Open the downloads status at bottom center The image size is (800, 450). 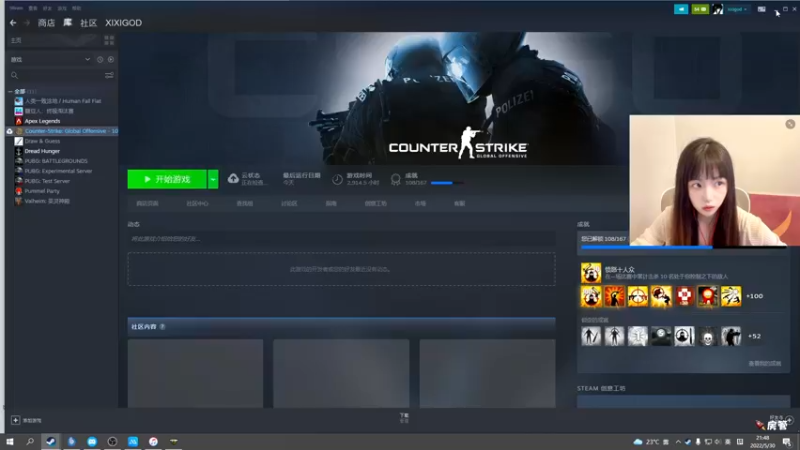coord(404,418)
